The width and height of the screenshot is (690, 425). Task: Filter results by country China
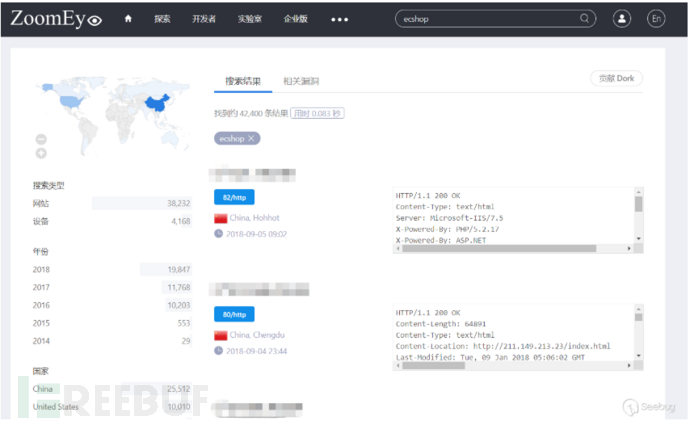(112, 389)
